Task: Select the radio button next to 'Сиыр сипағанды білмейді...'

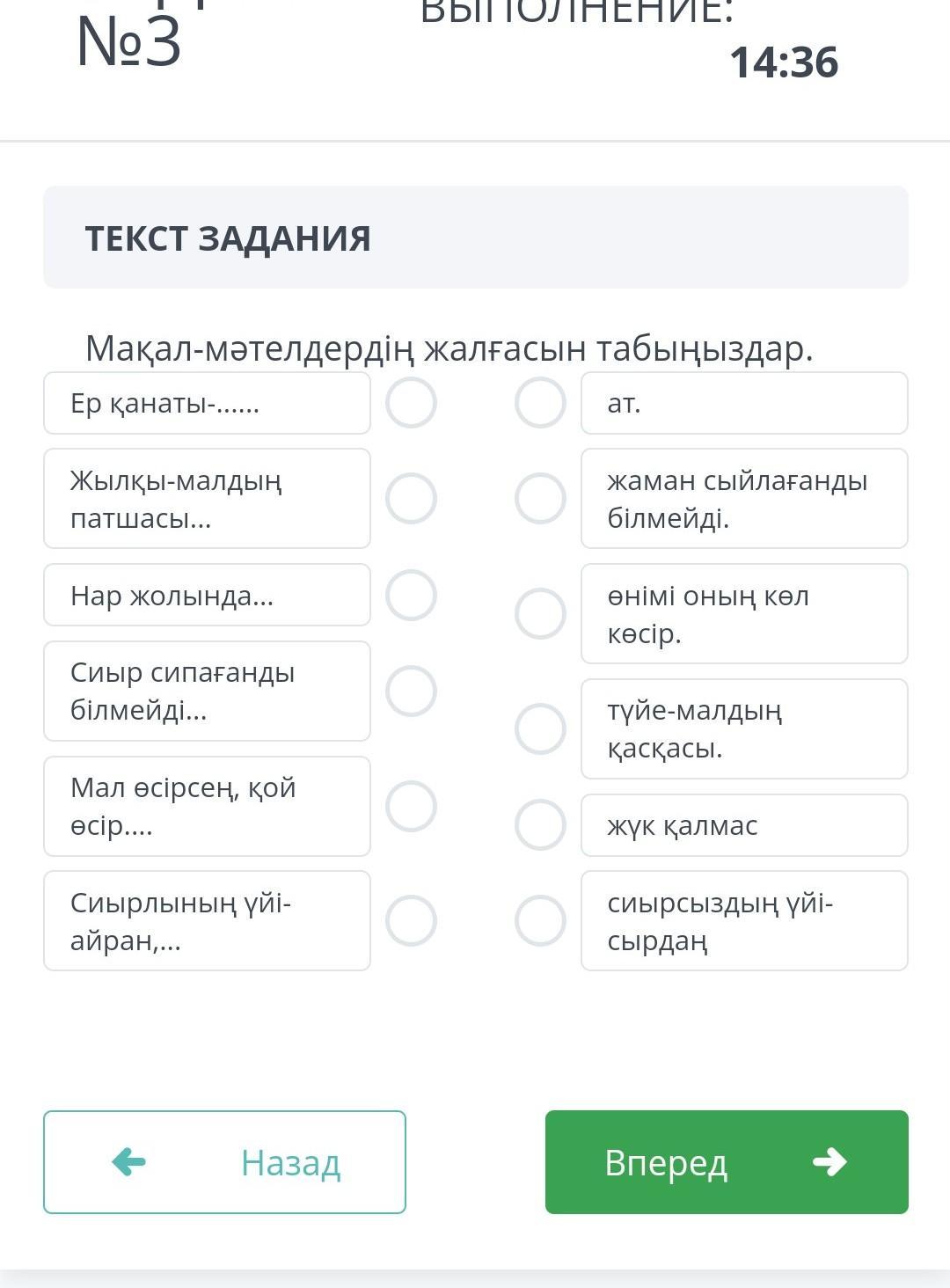Action: click(x=411, y=691)
